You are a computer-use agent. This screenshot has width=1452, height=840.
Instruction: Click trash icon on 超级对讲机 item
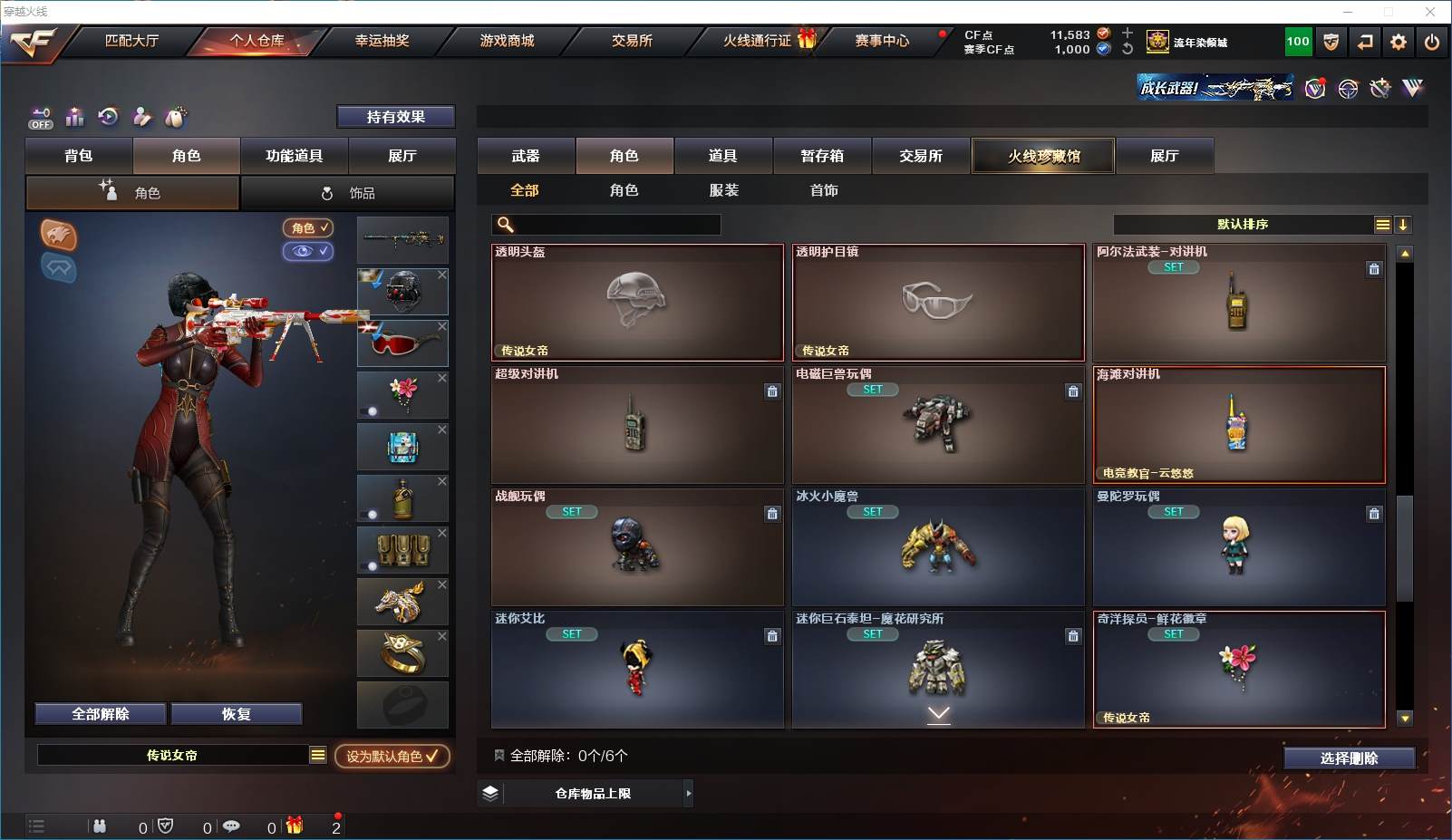(772, 391)
